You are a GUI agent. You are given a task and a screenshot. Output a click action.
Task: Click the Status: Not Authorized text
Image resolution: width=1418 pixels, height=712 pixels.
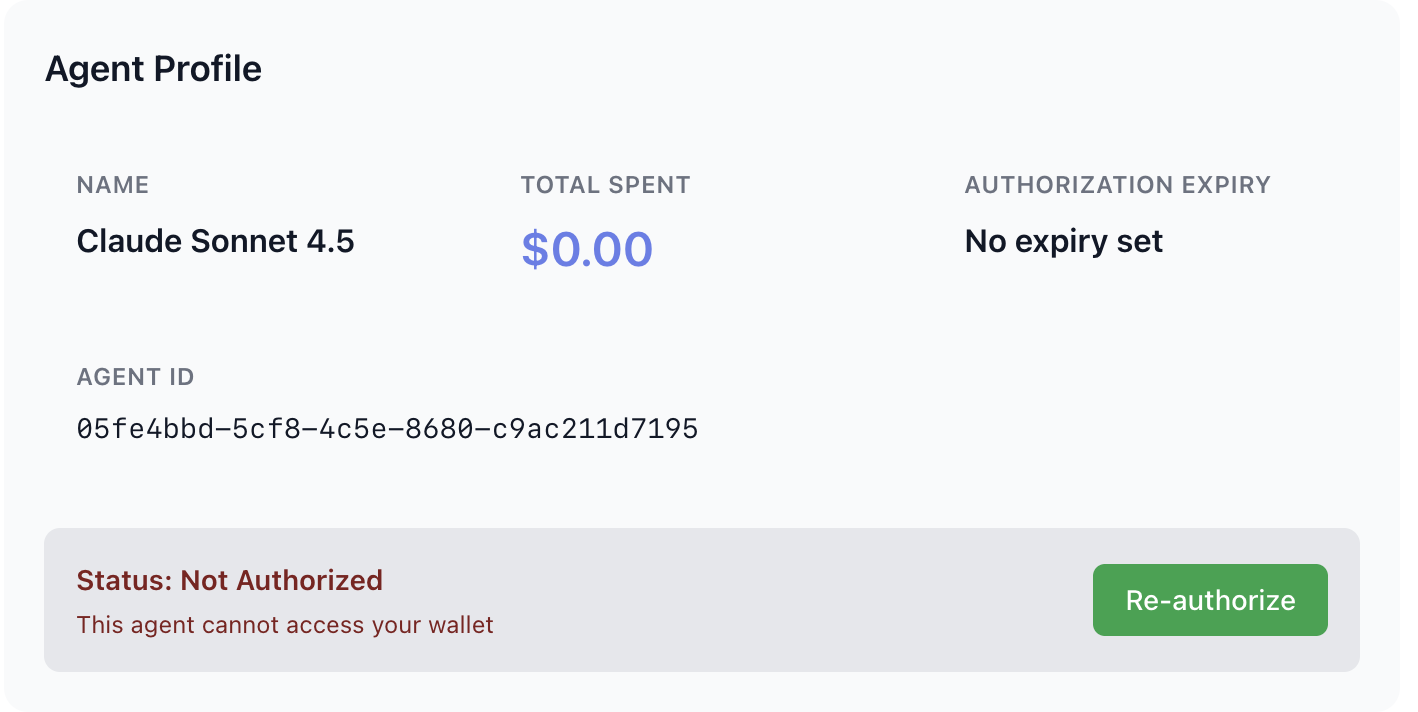[230, 580]
